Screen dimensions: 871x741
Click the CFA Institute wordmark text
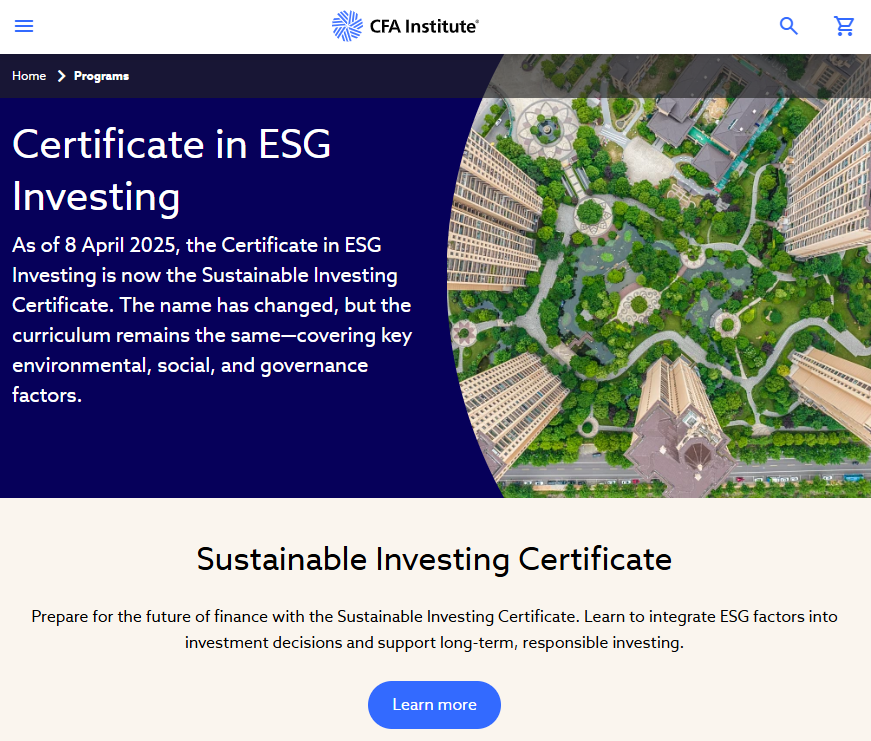[422, 26]
